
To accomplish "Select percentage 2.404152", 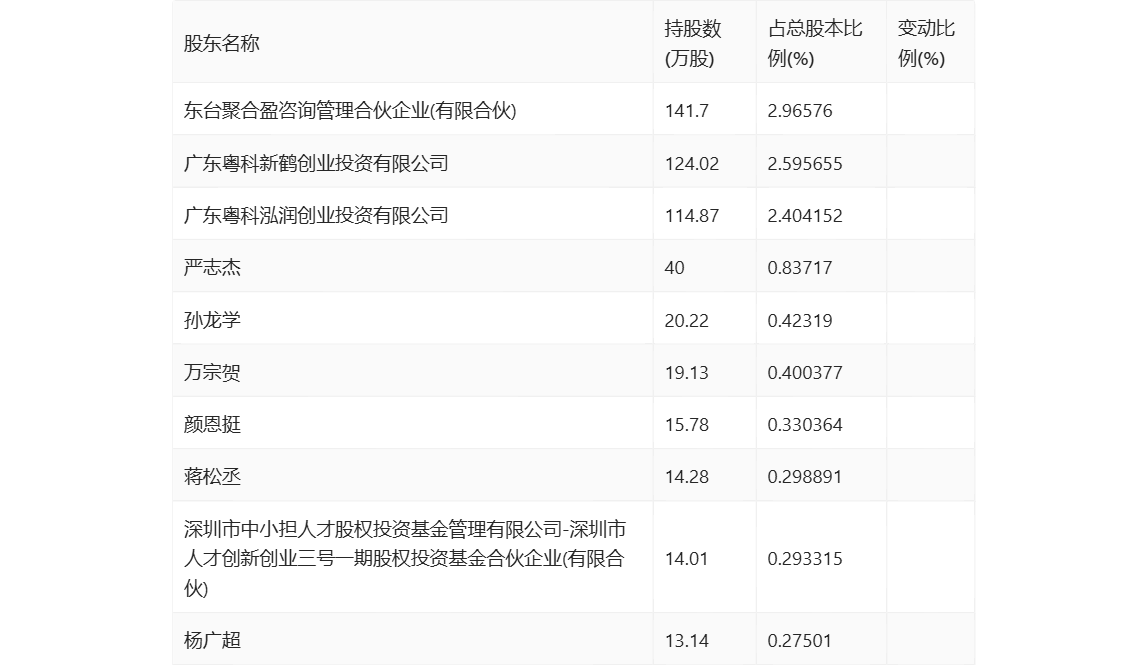I will point(805,216).
